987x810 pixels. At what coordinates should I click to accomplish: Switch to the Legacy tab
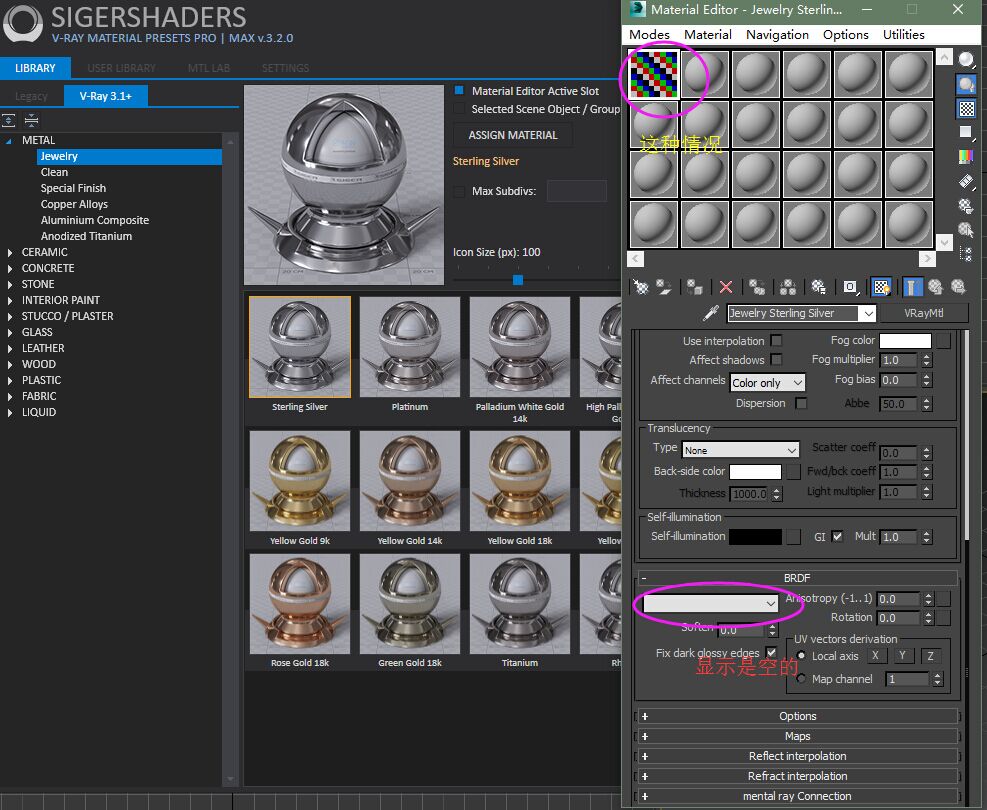[x=31, y=96]
